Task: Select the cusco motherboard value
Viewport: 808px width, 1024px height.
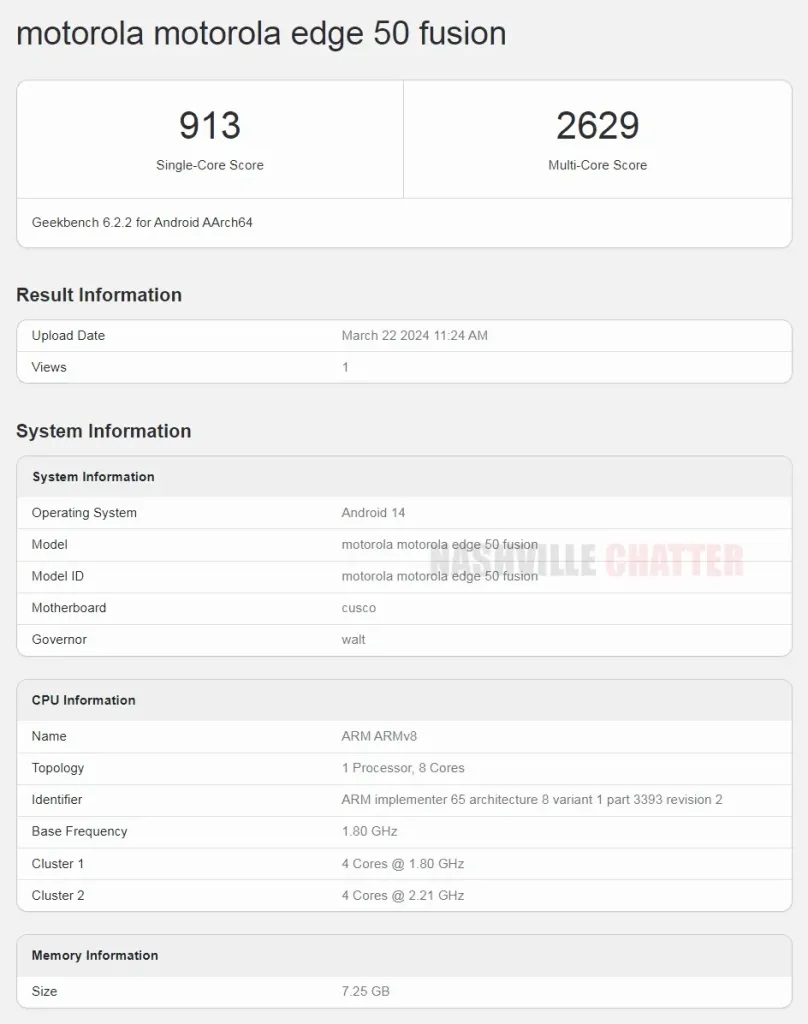Action: pos(359,608)
